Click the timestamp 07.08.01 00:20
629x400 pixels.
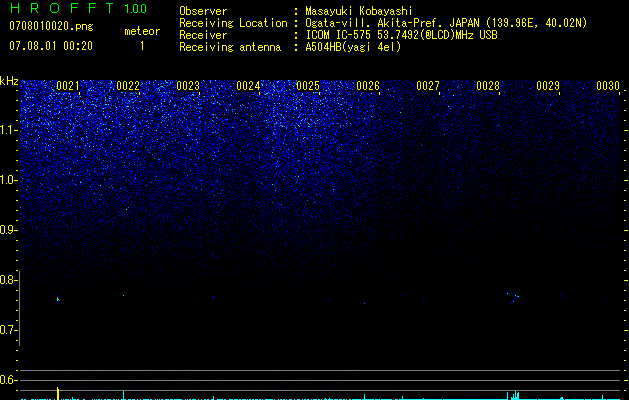coord(51,46)
